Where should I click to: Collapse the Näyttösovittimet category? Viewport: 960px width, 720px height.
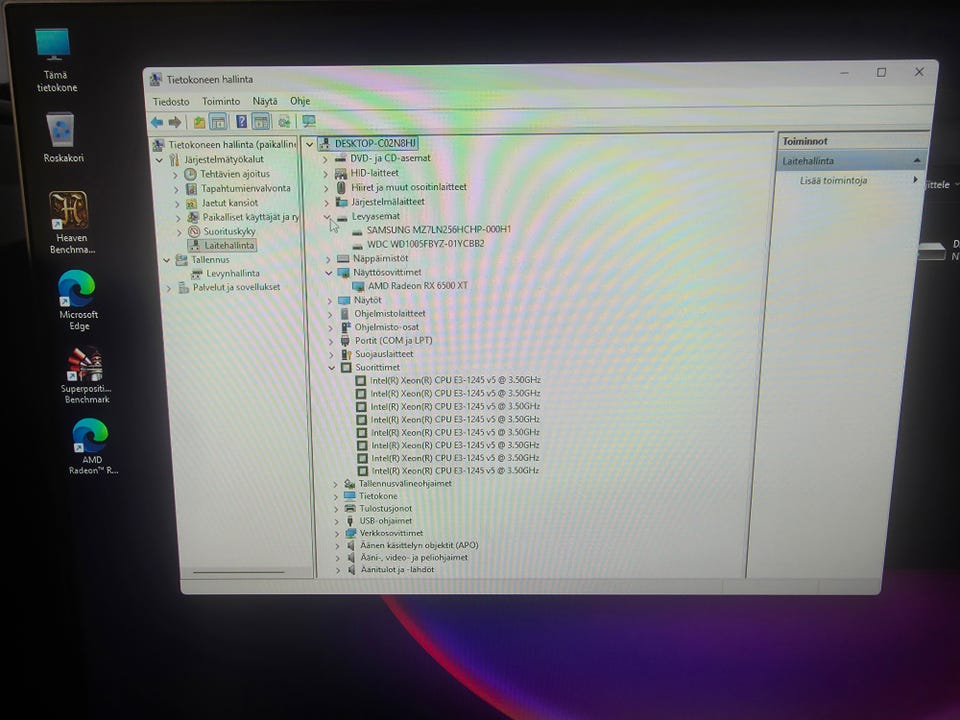point(329,272)
